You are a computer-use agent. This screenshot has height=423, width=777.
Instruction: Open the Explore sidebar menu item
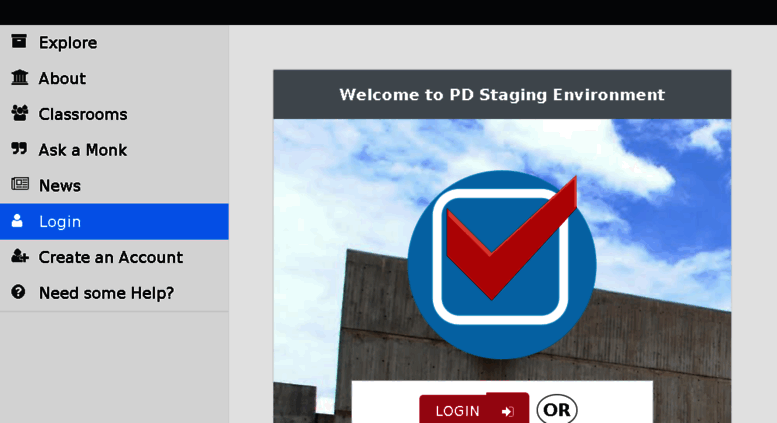coord(114,43)
